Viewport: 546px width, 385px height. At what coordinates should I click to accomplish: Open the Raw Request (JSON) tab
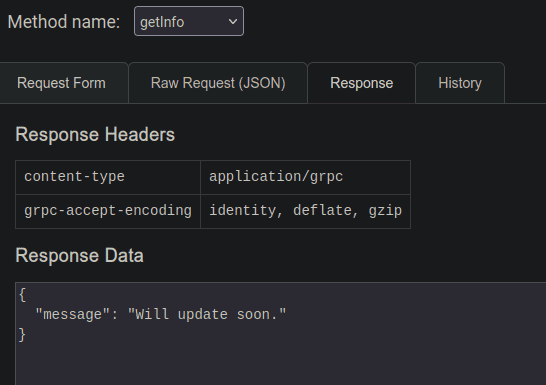click(x=218, y=83)
